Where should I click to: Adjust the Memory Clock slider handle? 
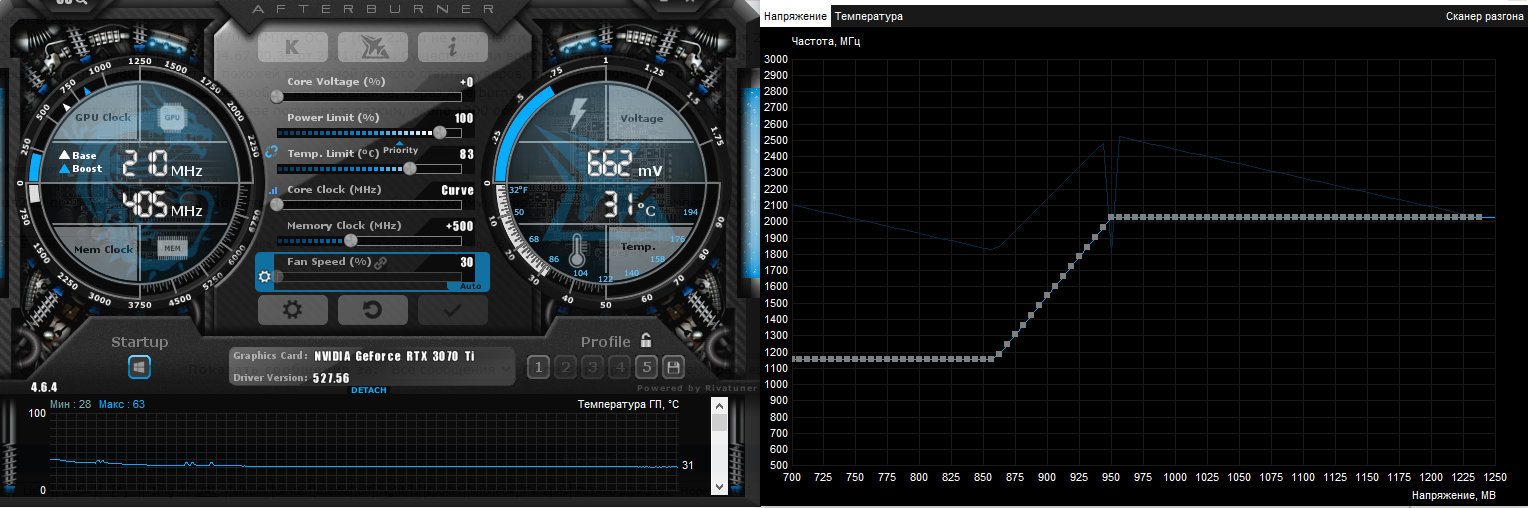pos(350,240)
